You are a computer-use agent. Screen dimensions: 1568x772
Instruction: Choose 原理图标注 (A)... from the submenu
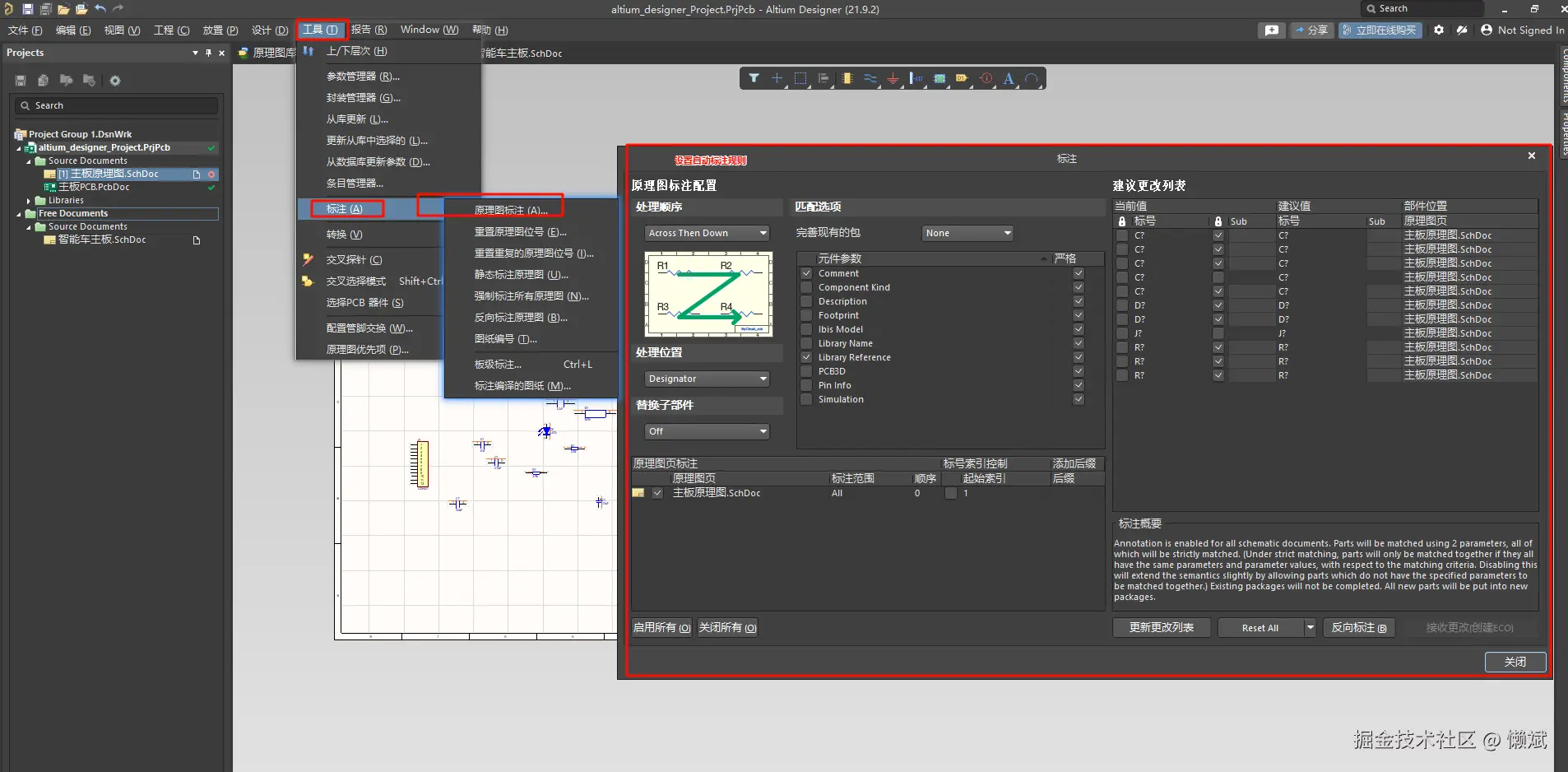click(511, 210)
